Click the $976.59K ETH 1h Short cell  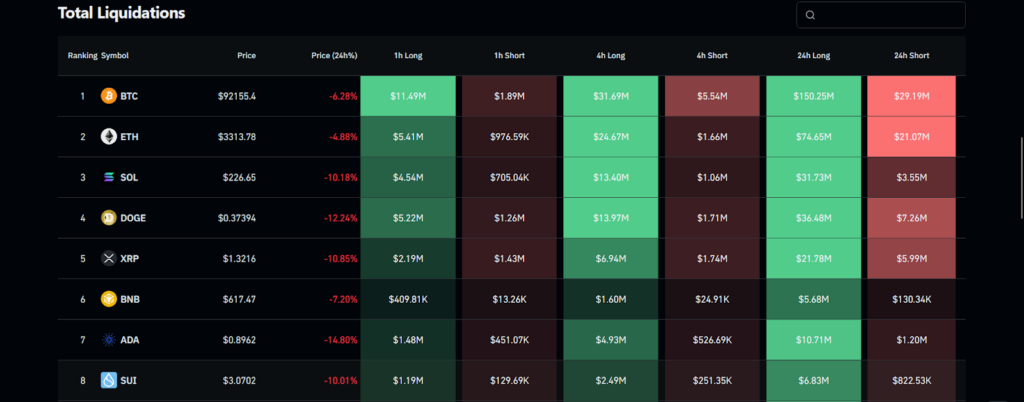(x=509, y=136)
